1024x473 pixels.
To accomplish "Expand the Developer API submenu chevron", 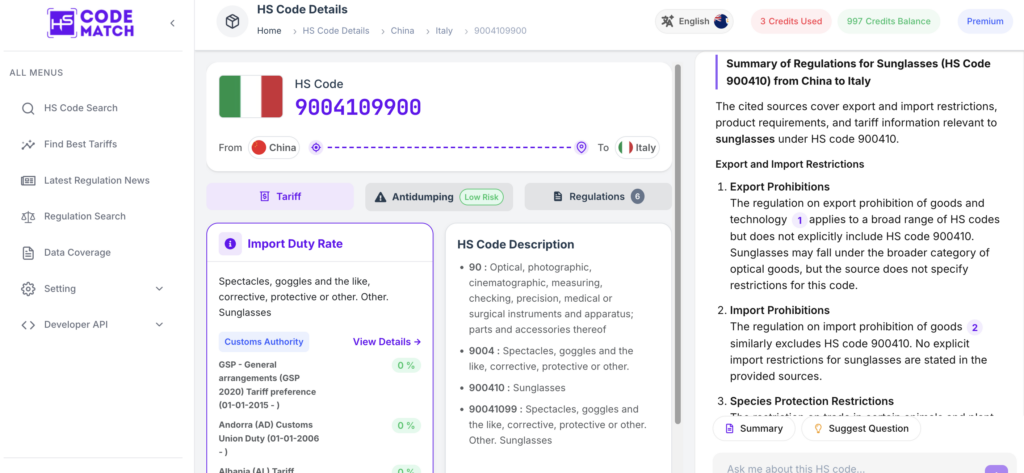I will tap(159, 325).
